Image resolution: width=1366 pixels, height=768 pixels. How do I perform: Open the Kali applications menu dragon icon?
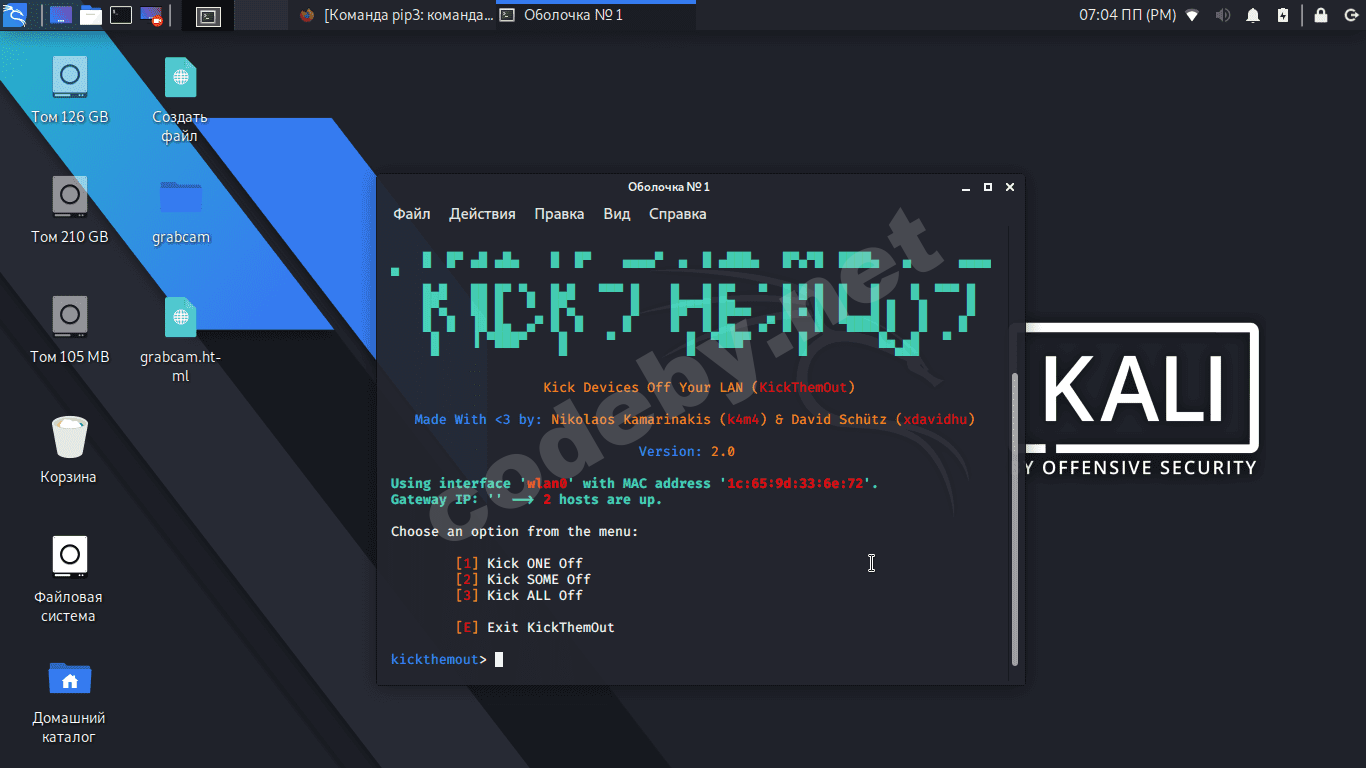point(15,15)
